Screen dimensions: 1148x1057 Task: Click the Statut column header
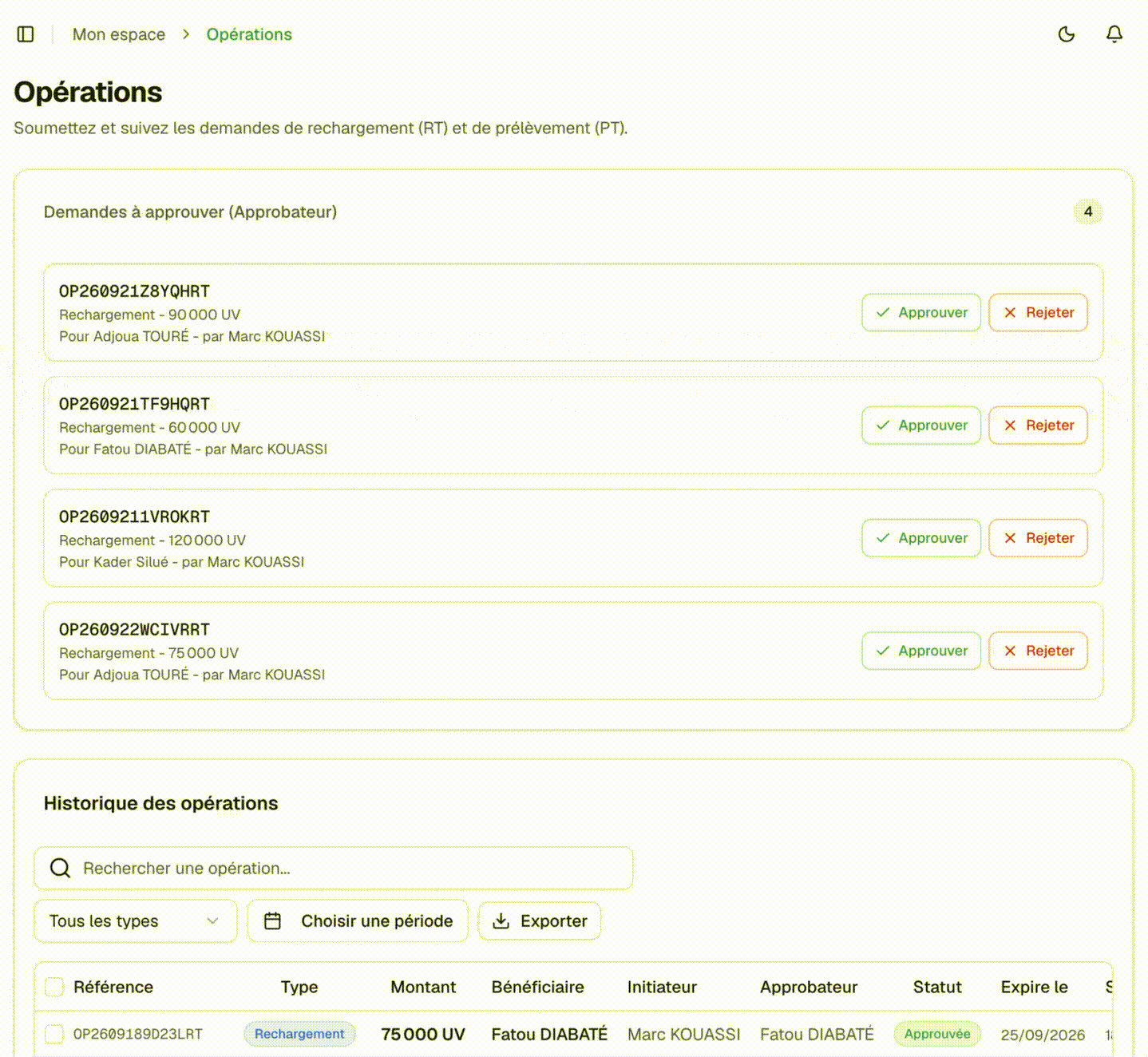[x=937, y=987]
